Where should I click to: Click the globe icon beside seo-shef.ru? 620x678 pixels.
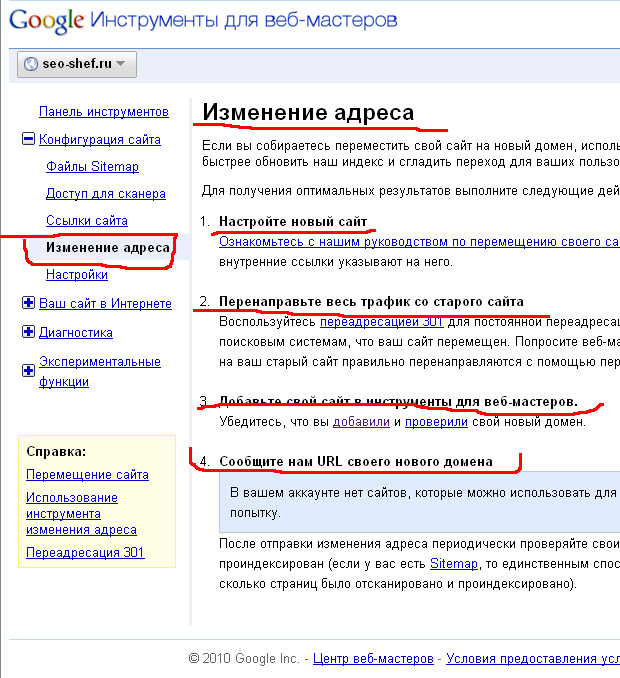click(30, 64)
